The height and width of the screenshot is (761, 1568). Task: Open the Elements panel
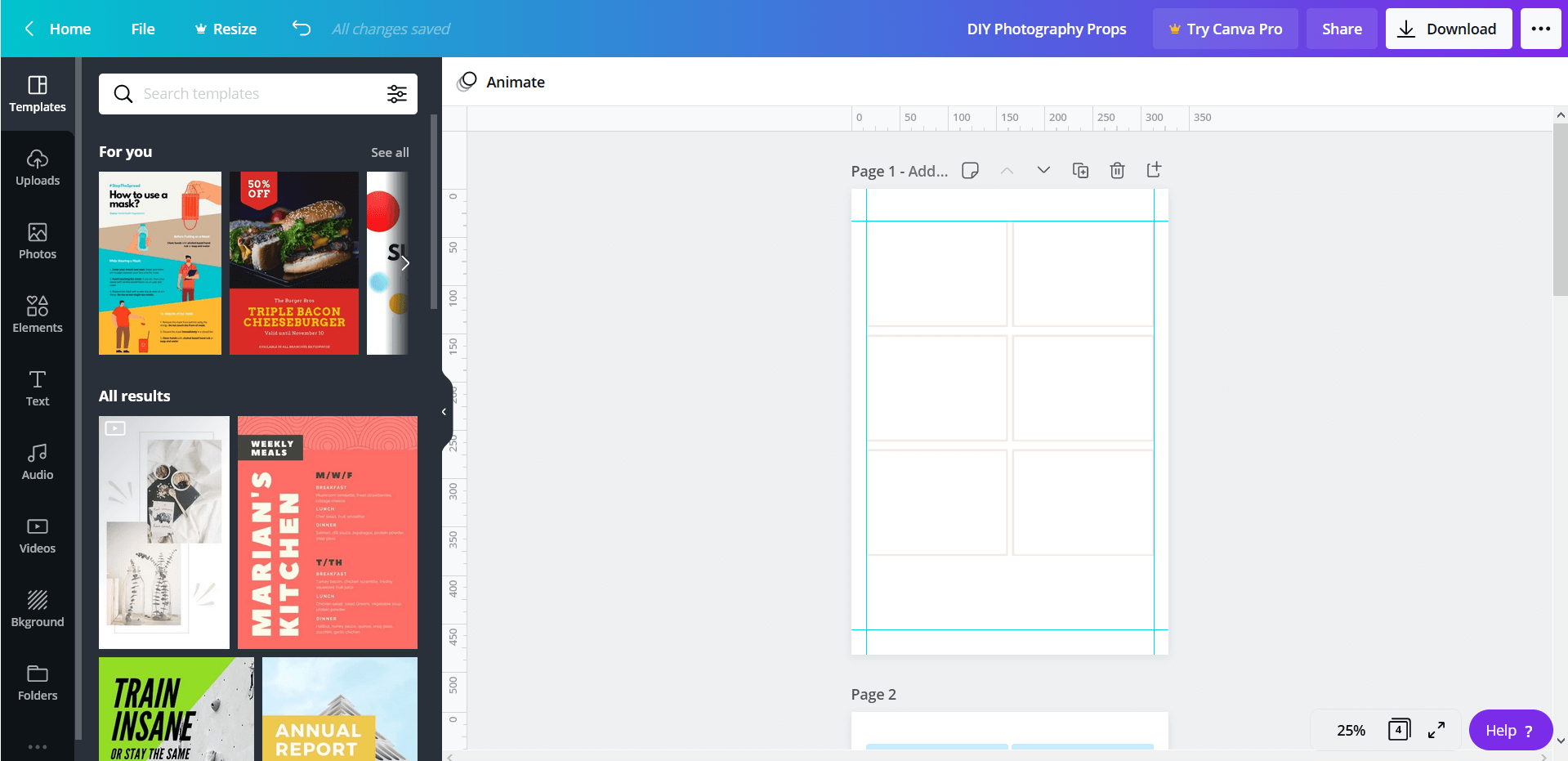(37, 315)
